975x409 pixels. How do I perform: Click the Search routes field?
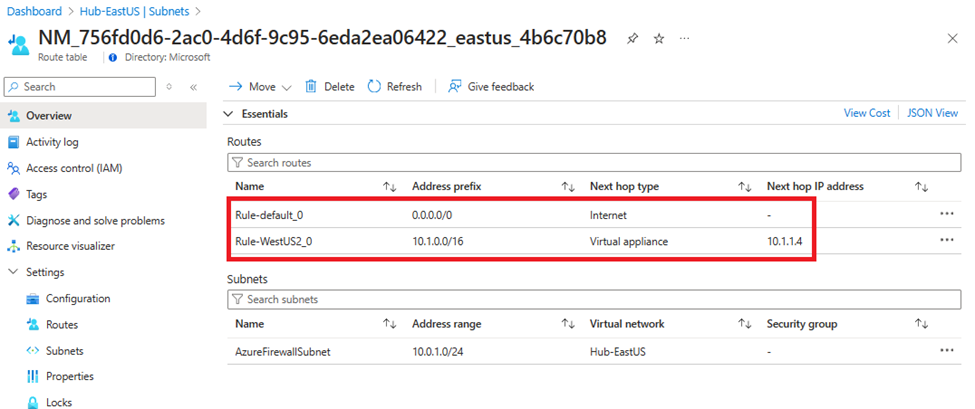coord(595,162)
